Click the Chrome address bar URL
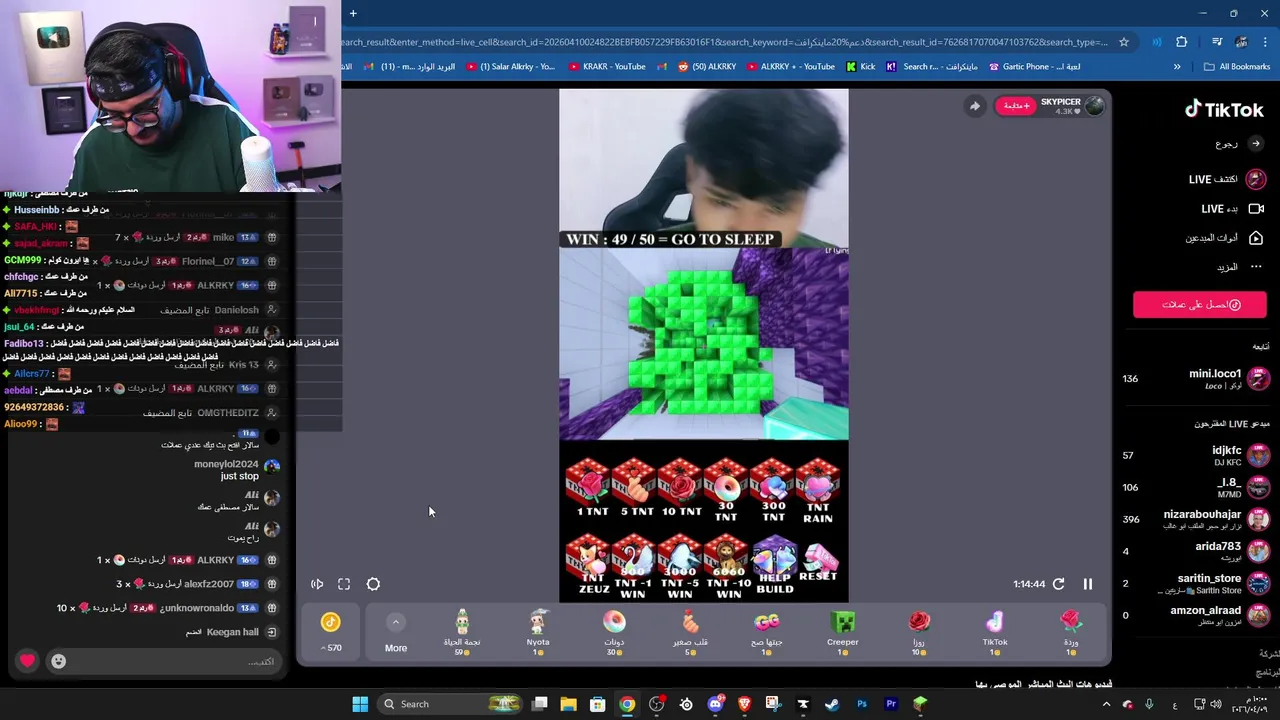The width and height of the screenshot is (1280, 720). (x=724, y=42)
